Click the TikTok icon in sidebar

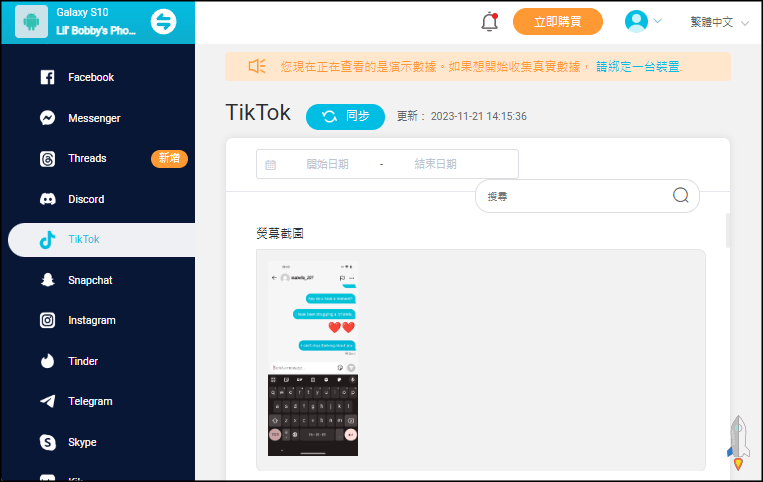47,240
